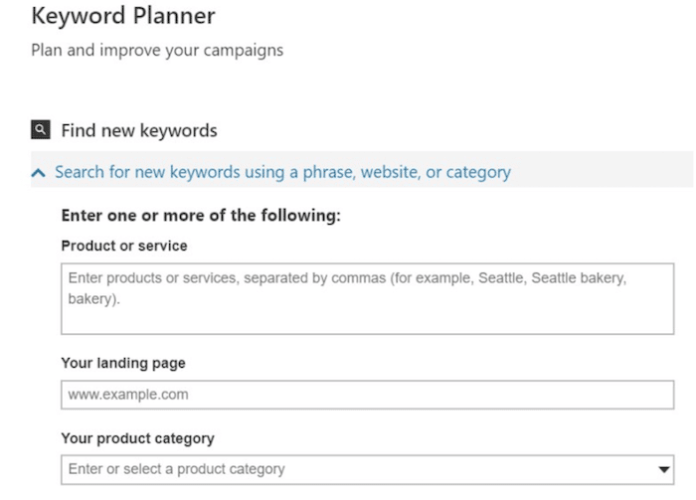Click "Enter one or more of the following" heading

(x=201, y=215)
